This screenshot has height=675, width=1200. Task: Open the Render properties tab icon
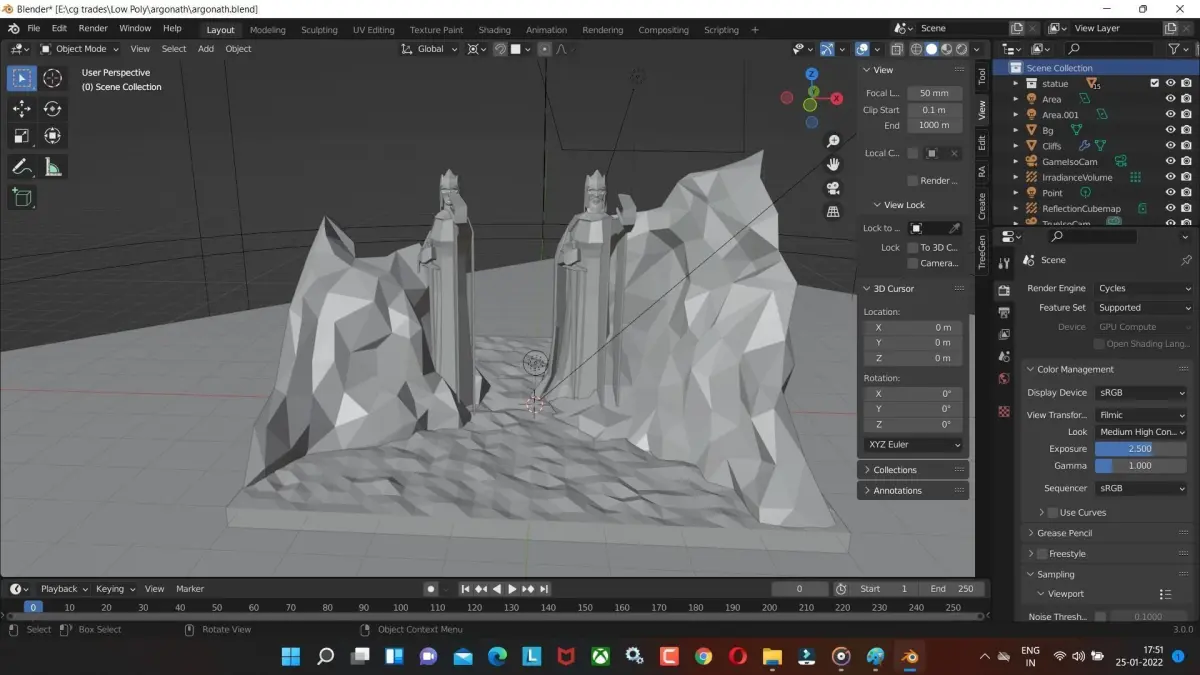1004,290
